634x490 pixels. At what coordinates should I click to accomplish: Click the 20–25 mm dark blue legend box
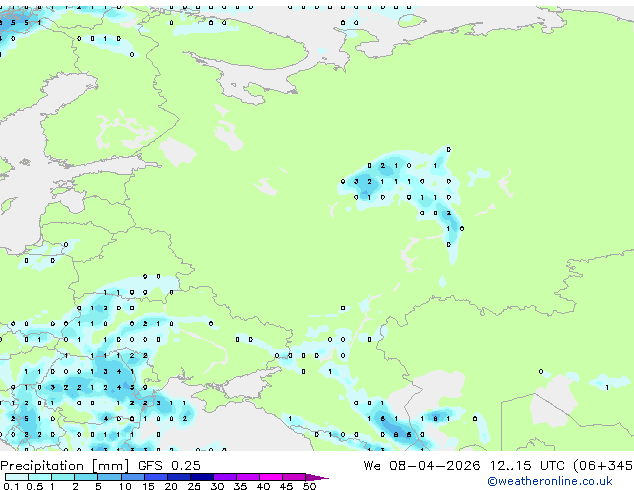point(179,477)
